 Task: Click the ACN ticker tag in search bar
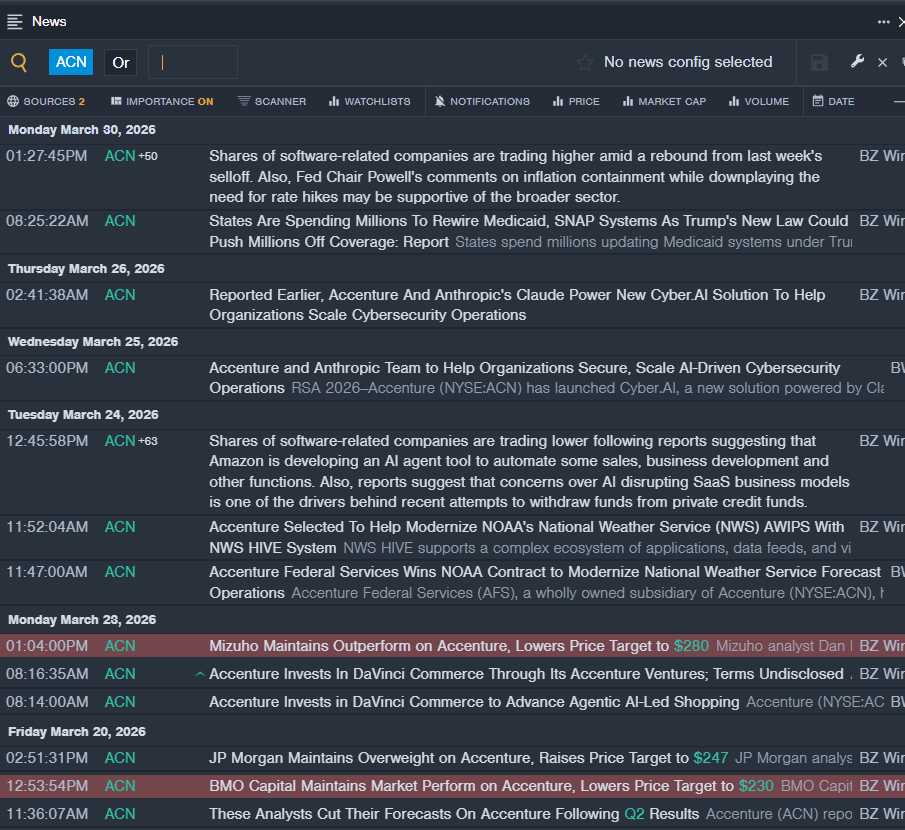click(71, 62)
